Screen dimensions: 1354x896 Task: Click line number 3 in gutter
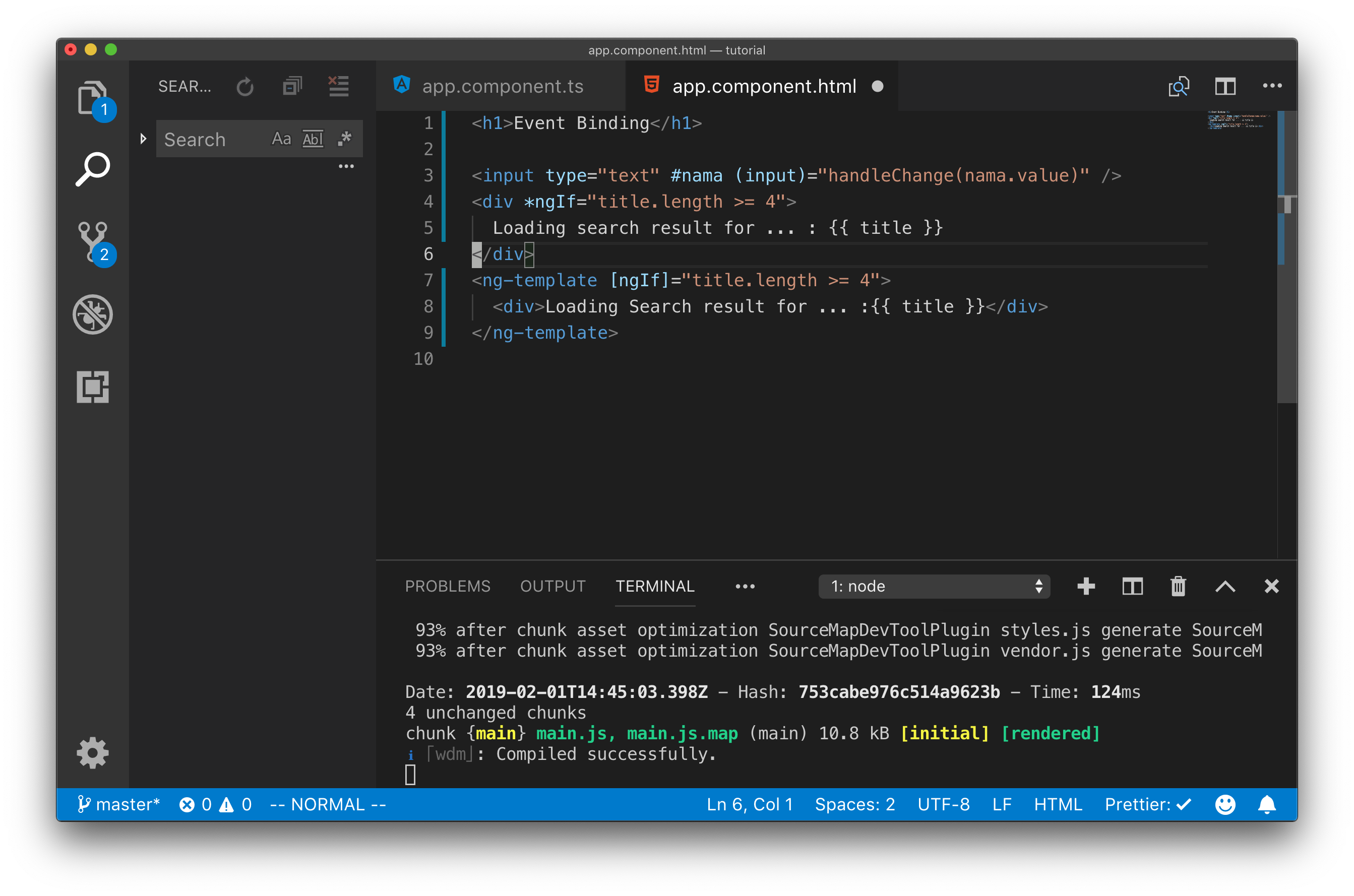coord(428,175)
